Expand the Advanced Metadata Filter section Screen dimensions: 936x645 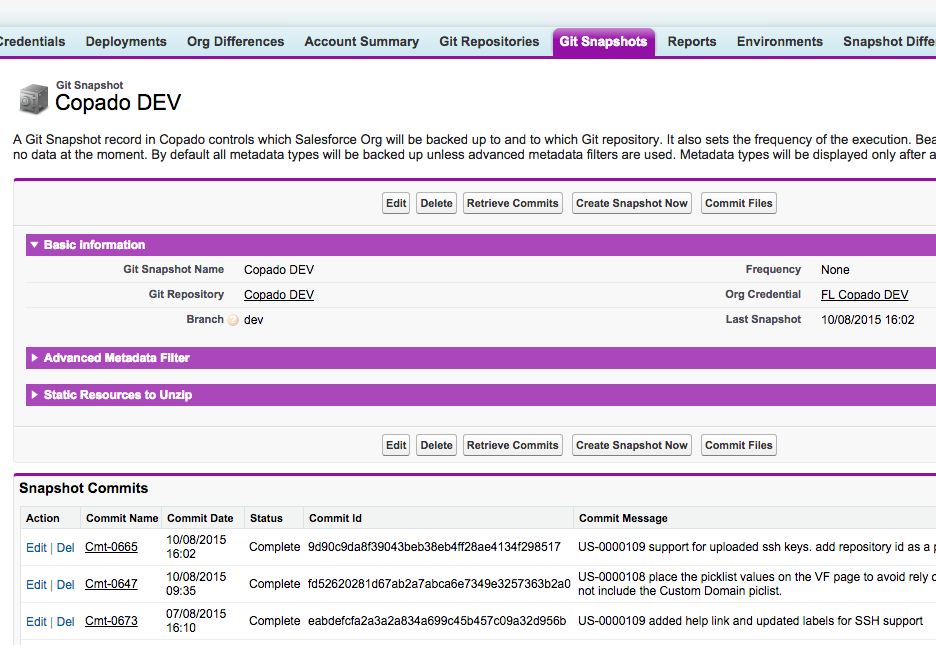35,358
